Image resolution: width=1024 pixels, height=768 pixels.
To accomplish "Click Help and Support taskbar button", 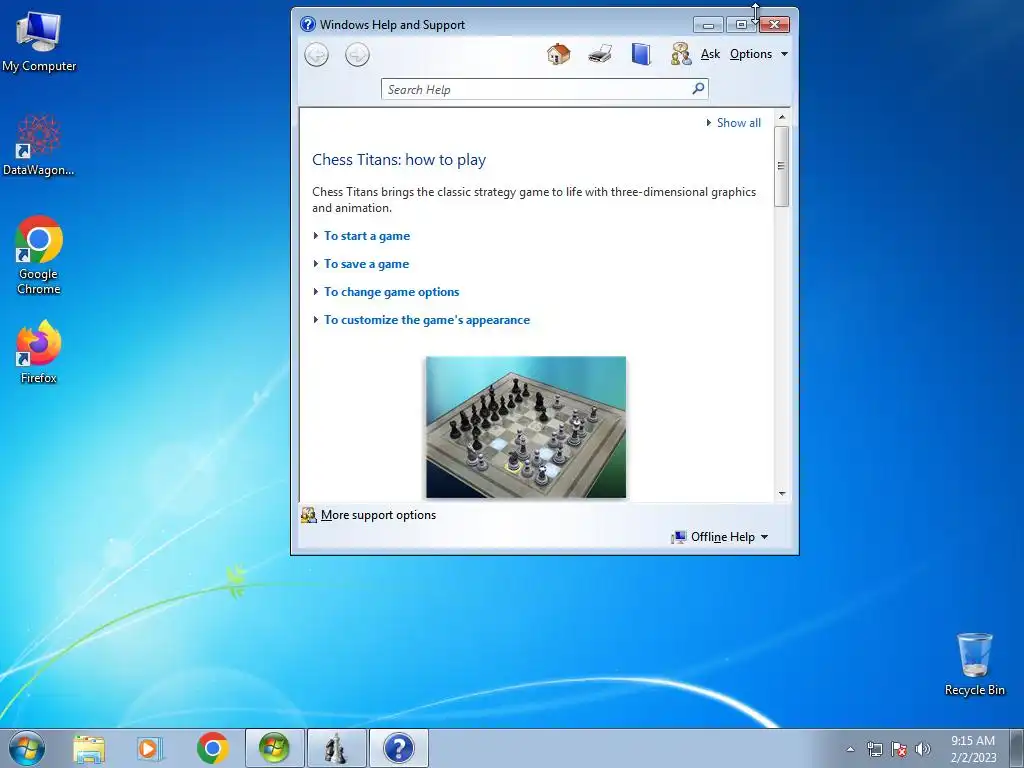I will (398, 748).
